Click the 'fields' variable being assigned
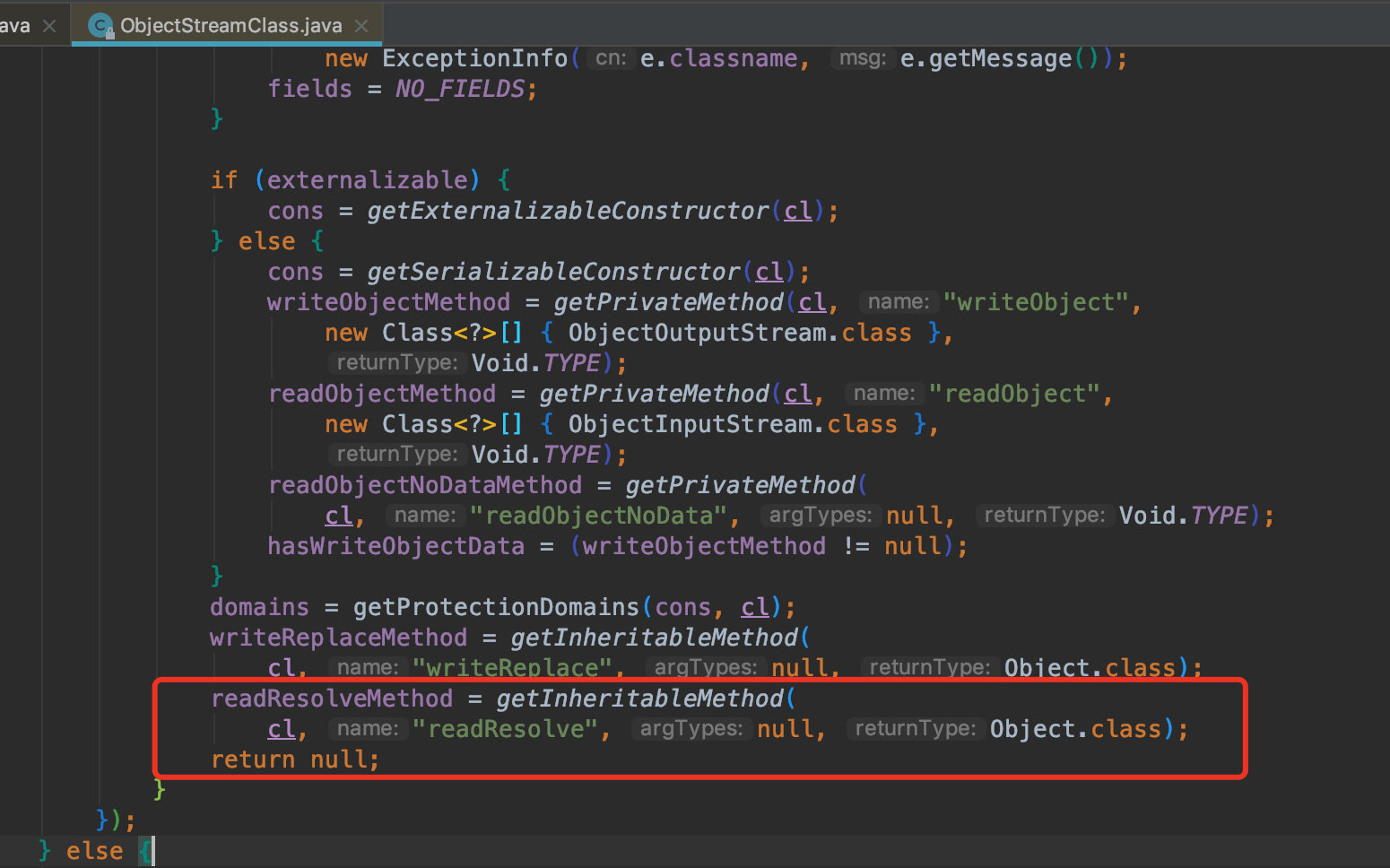 [310, 89]
